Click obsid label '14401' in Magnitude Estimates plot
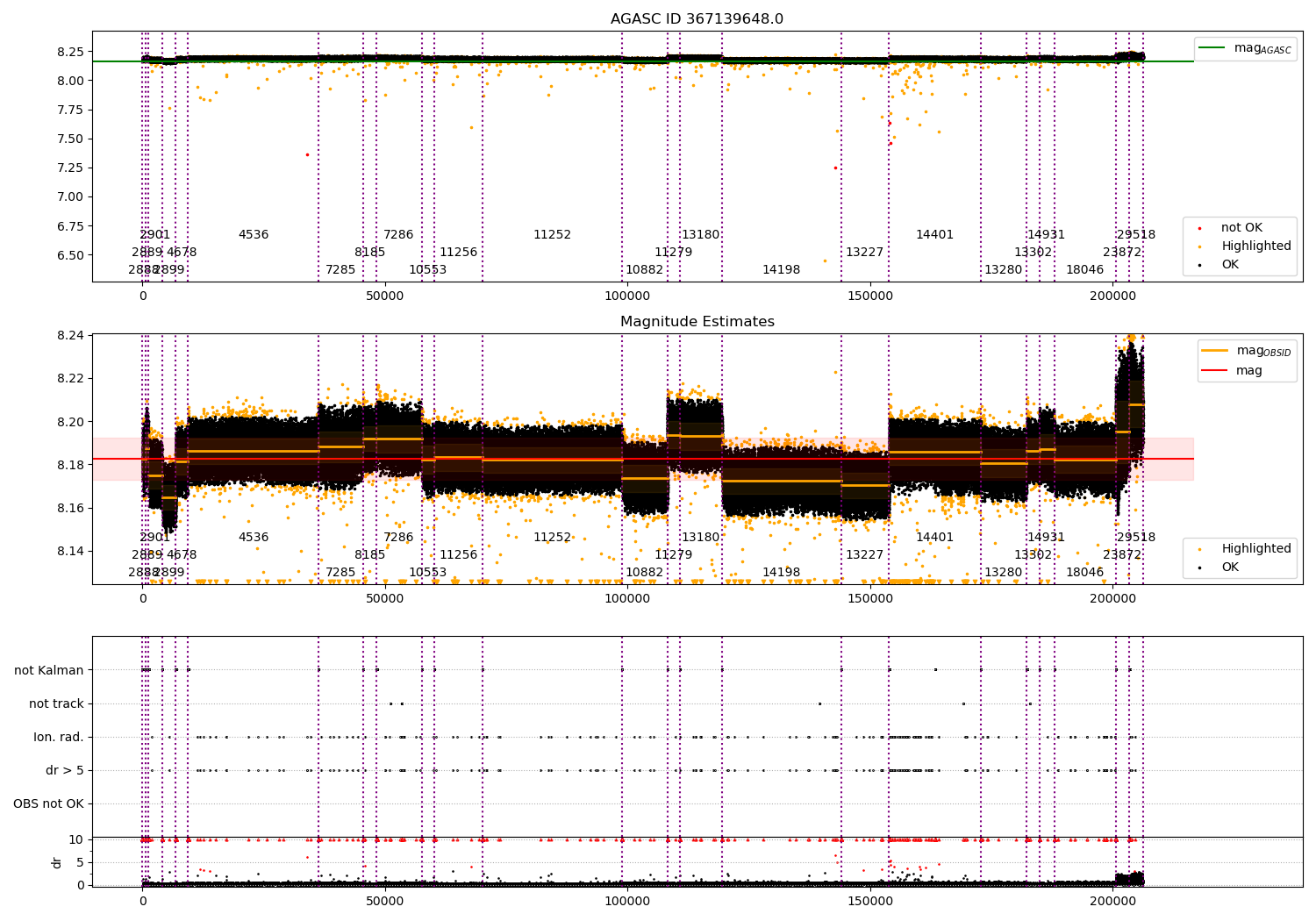 (x=934, y=538)
